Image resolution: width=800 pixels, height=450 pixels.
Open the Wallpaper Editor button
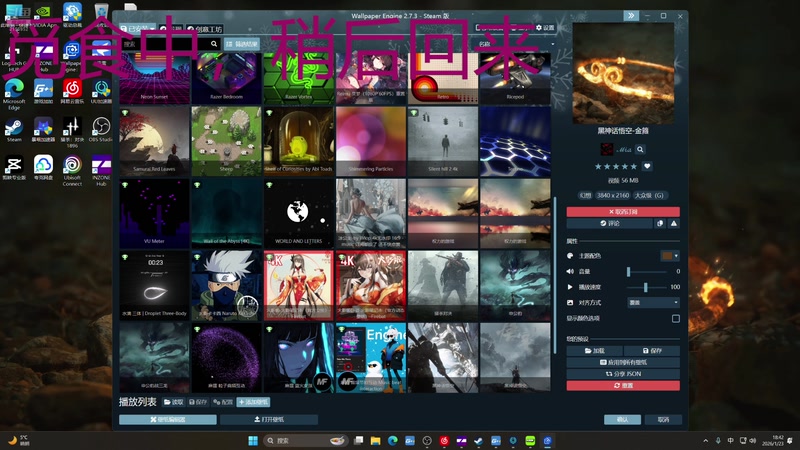(x=168, y=419)
